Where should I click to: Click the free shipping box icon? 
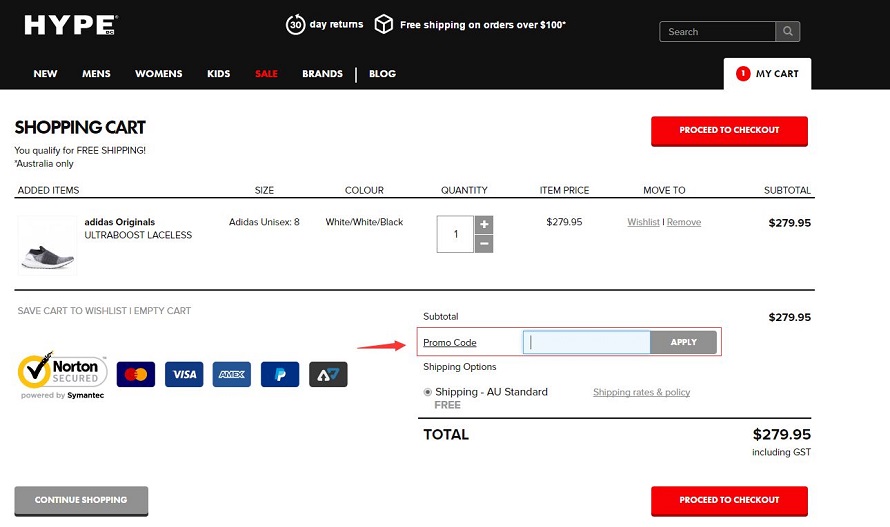pos(384,24)
